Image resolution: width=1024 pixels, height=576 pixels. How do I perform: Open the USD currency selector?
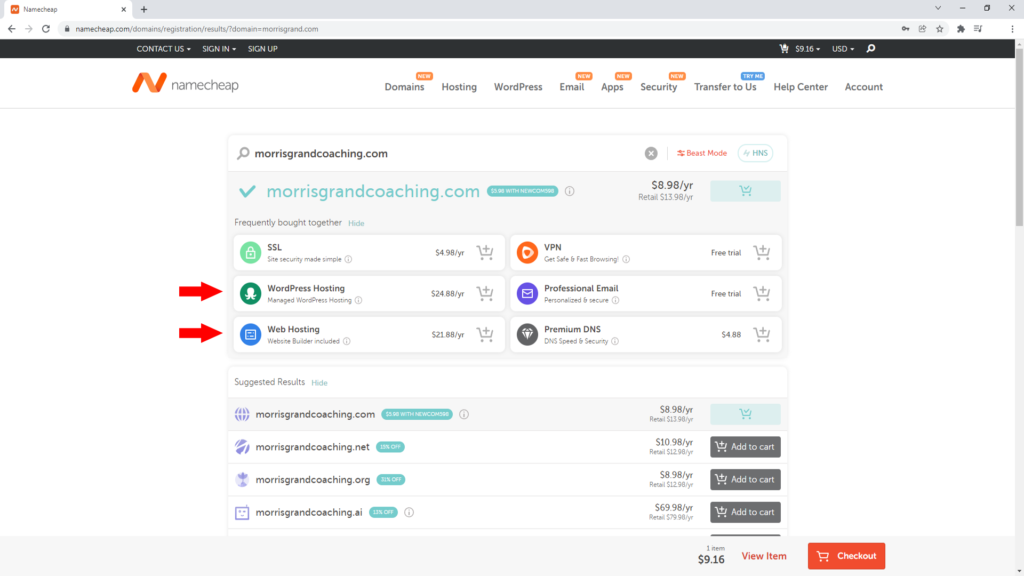point(842,49)
